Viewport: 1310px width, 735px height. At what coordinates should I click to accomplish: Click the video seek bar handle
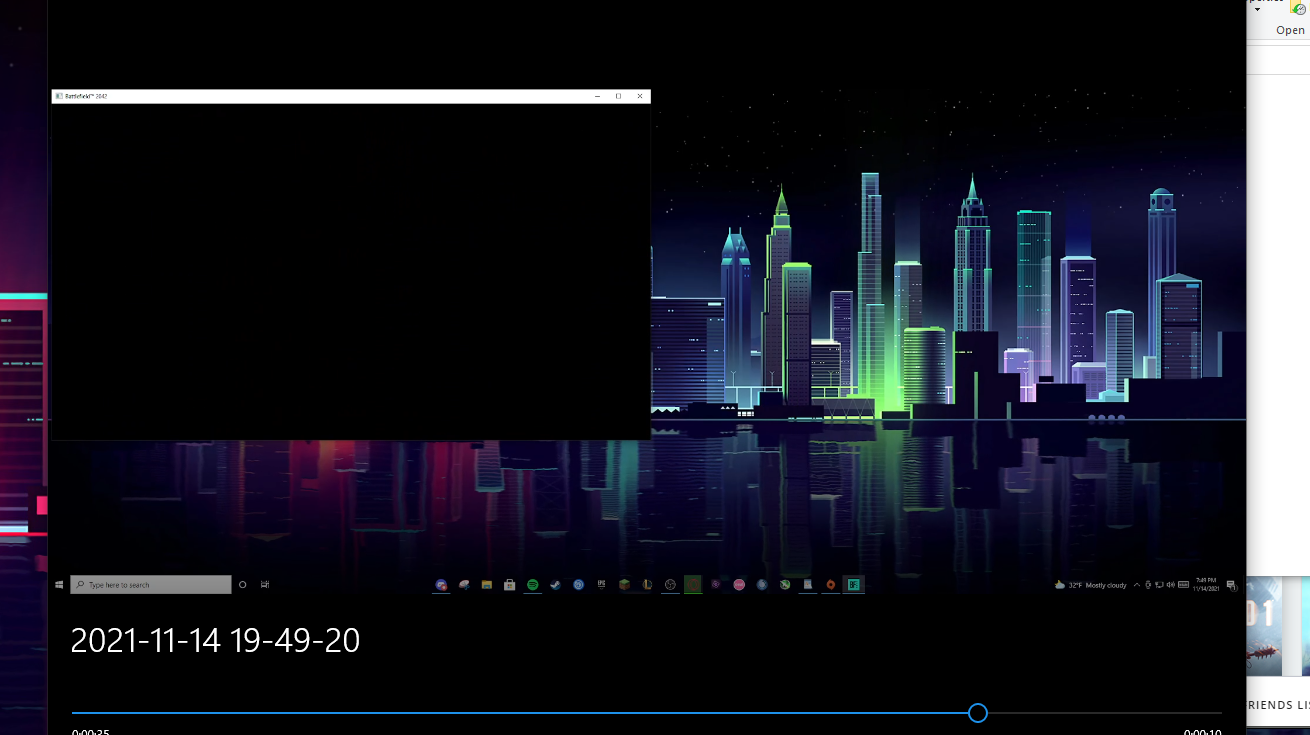[x=978, y=713]
